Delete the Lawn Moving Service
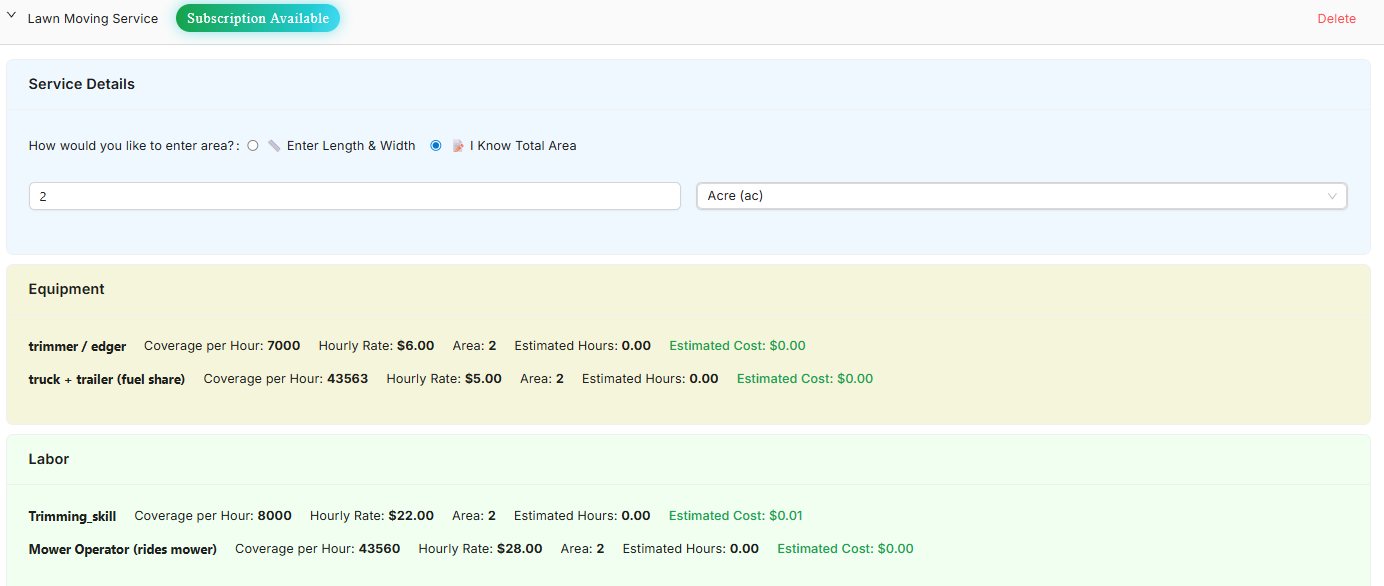This screenshot has width=1384, height=586. pos(1336,19)
